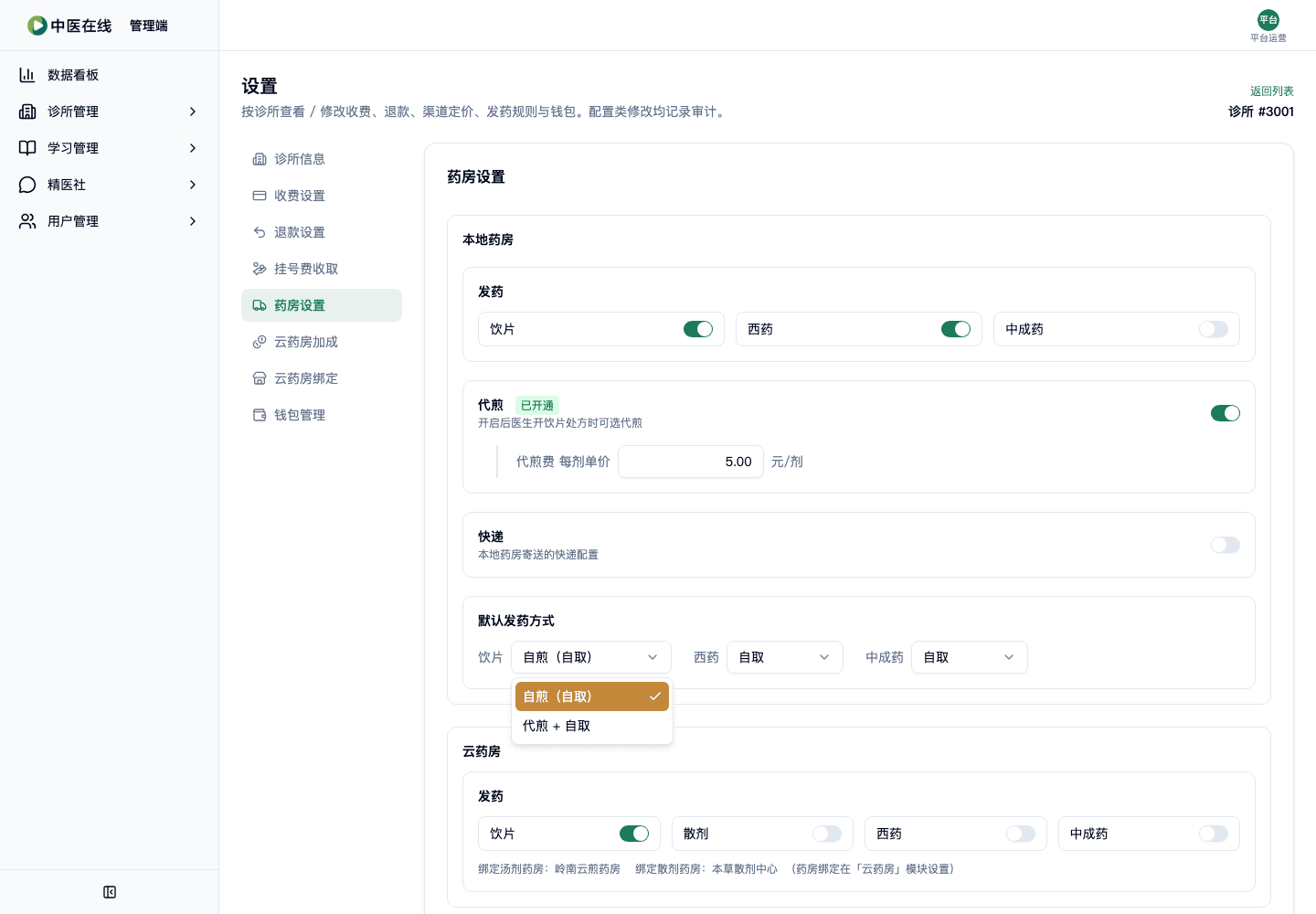Disable local pharmacy 饮片 dispensing toggle

[698, 329]
